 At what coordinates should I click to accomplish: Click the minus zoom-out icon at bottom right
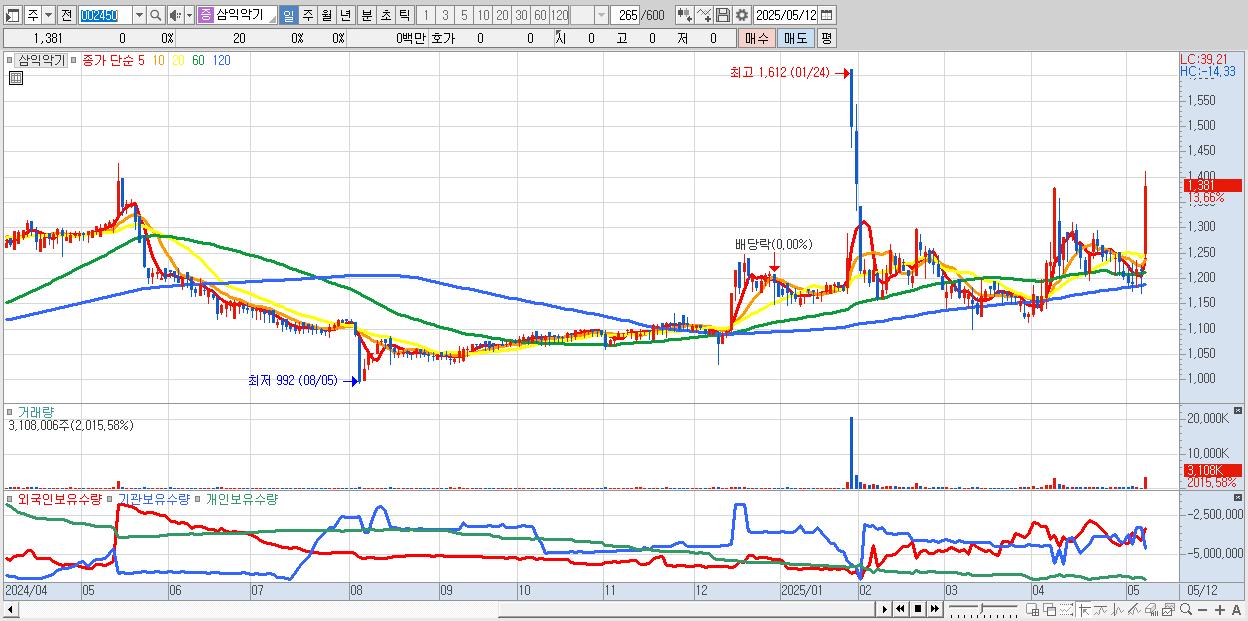[x=1202, y=609]
